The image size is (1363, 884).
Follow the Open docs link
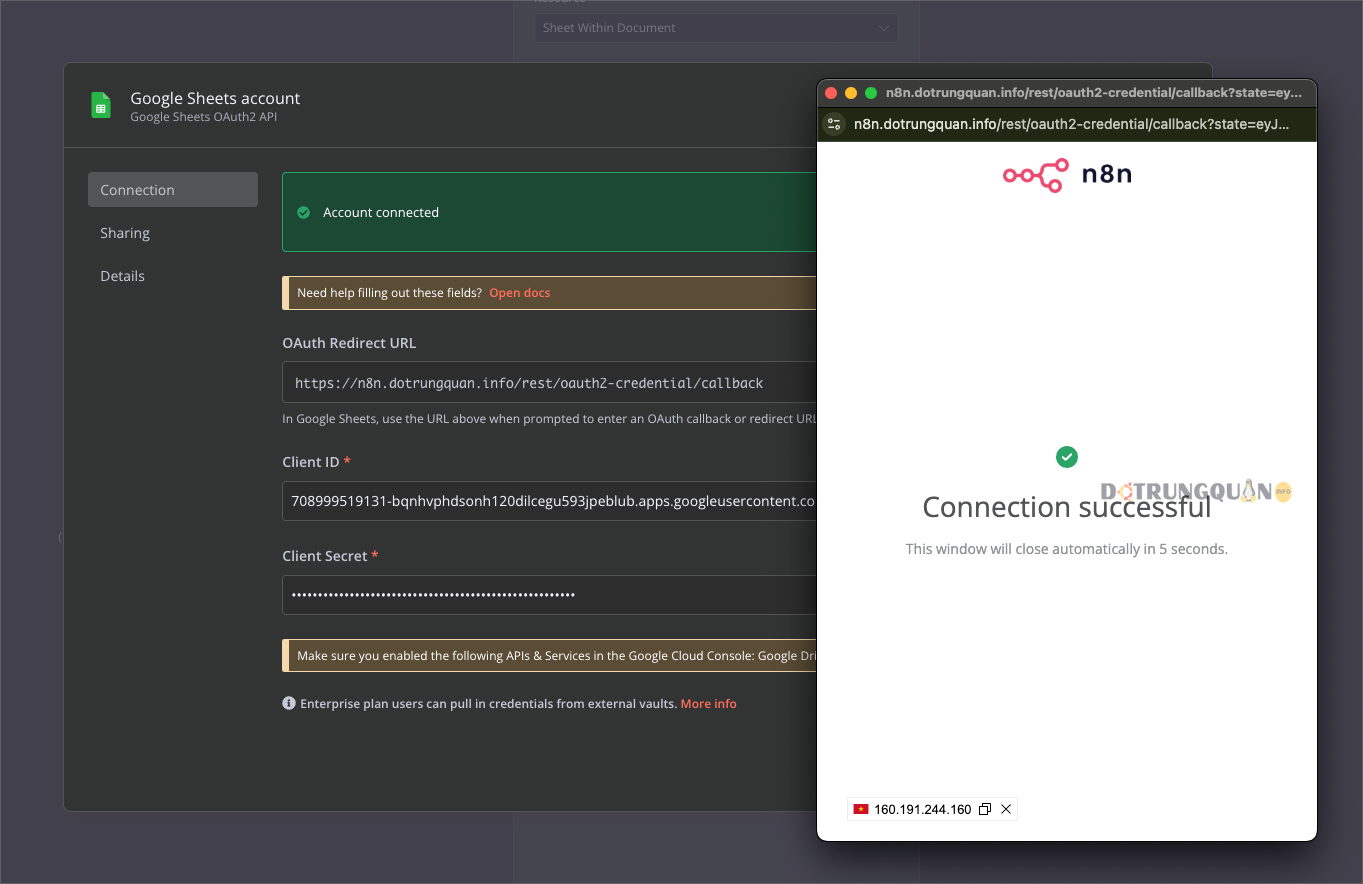pyautogui.click(x=519, y=293)
